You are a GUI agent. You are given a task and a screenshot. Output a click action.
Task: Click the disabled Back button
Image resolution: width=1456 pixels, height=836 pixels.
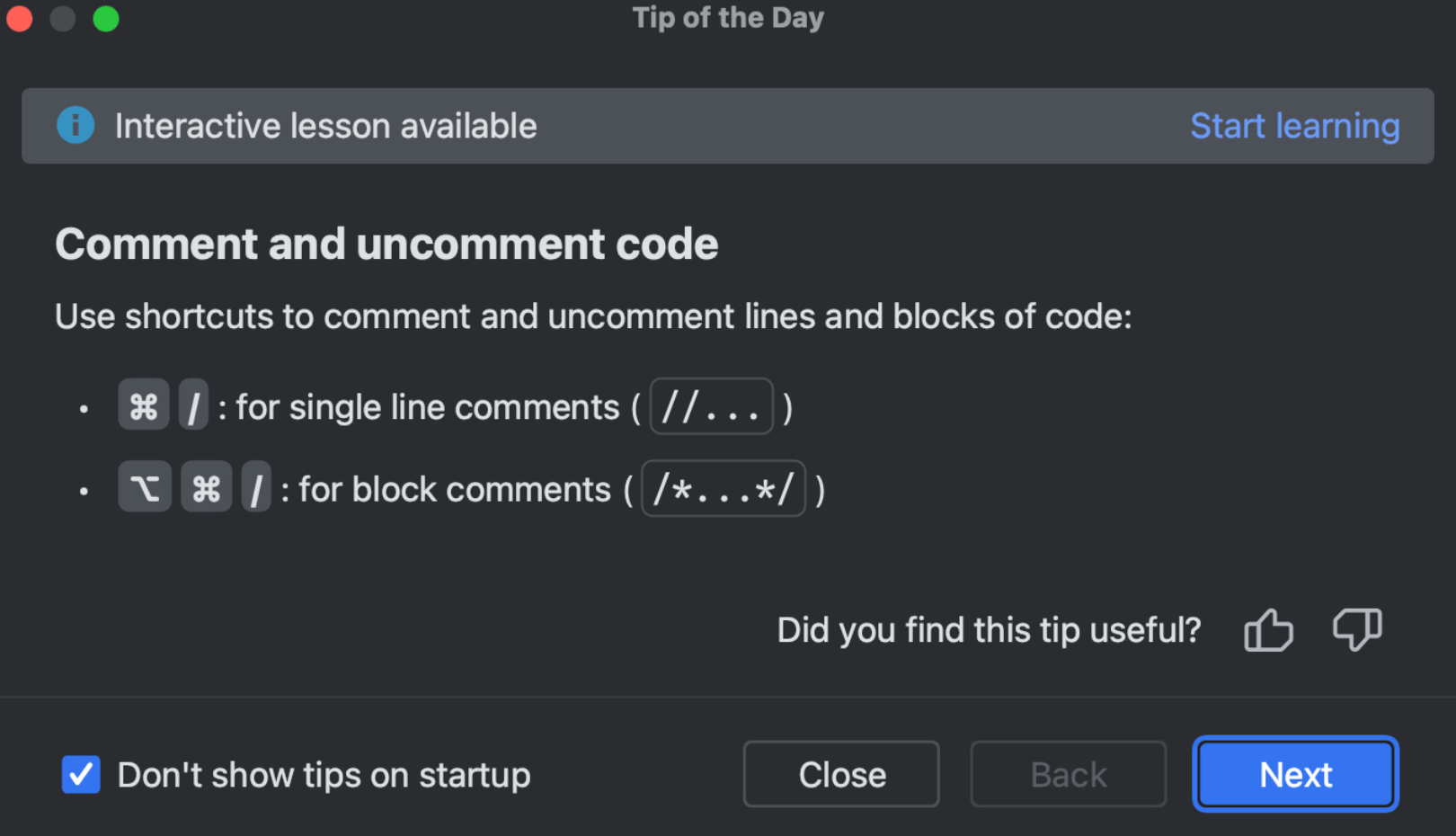pos(1068,774)
